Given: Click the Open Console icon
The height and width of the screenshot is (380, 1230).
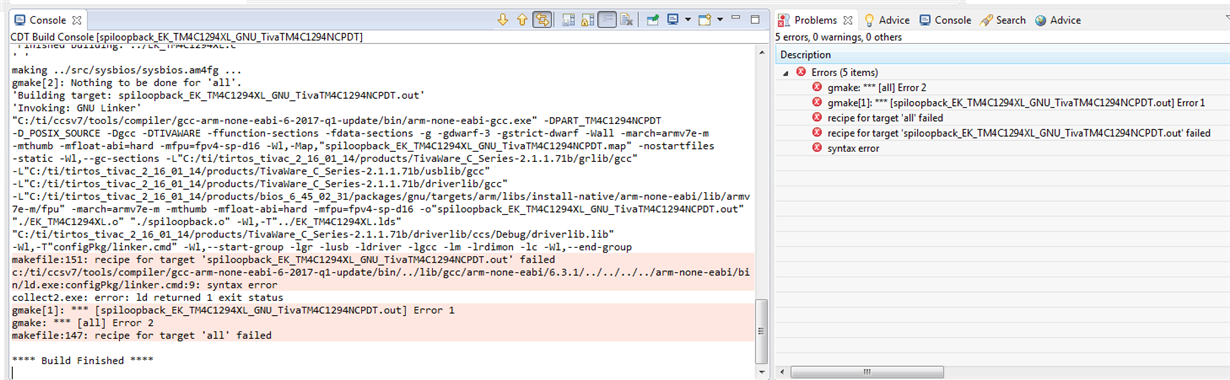Looking at the screenshot, I should click(x=705, y=19).
